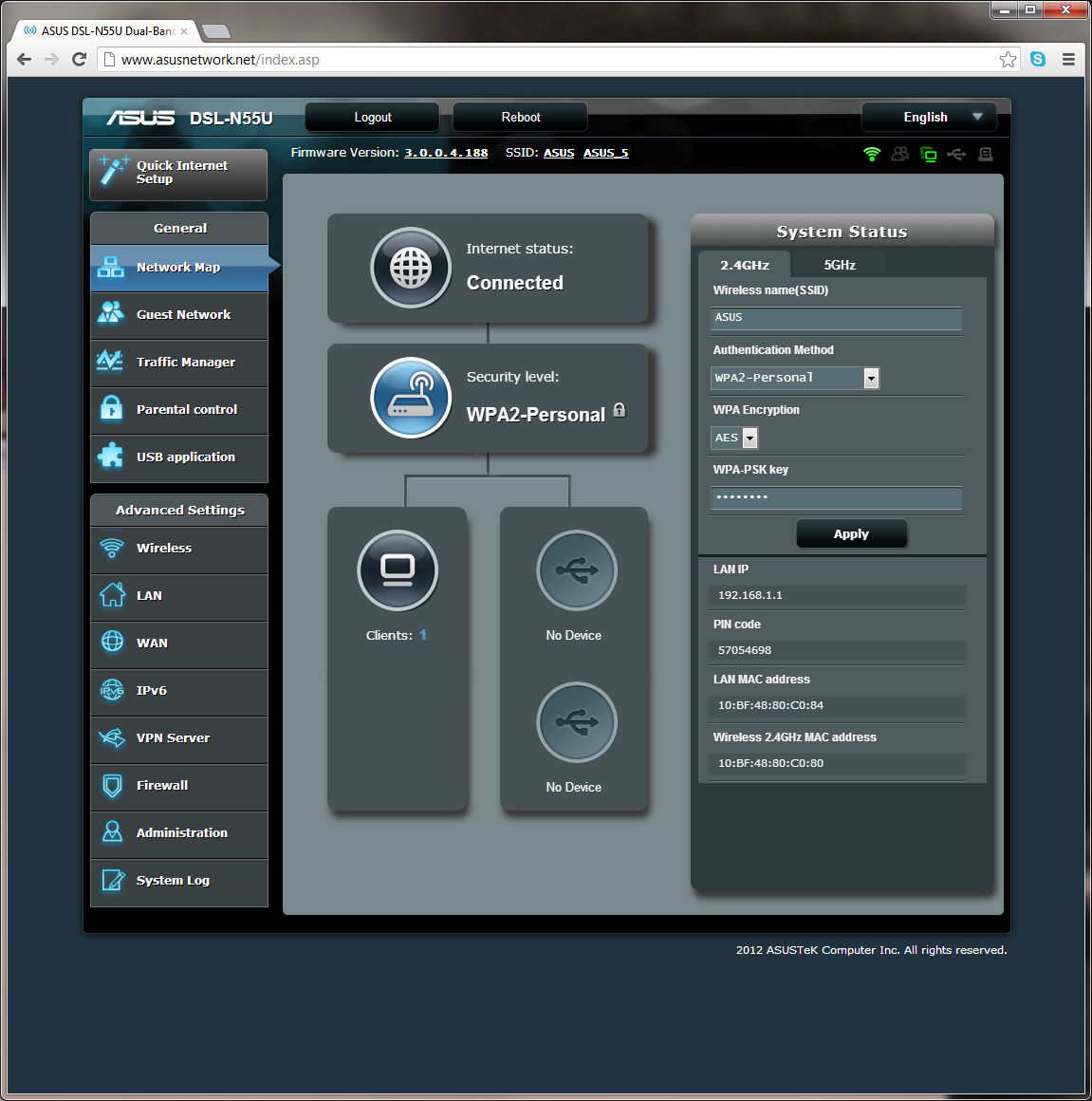
Task: Click the Logout button
Action: coord(371,117)
